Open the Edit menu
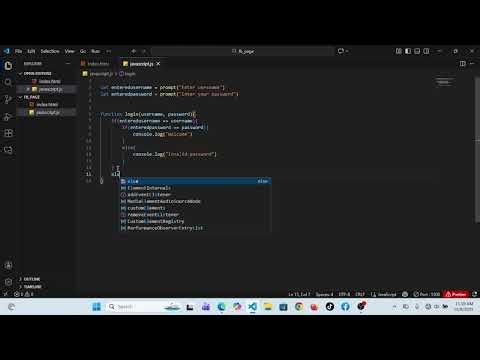The width and height of the screenshot is (480, 360). (x=31, y=51)
